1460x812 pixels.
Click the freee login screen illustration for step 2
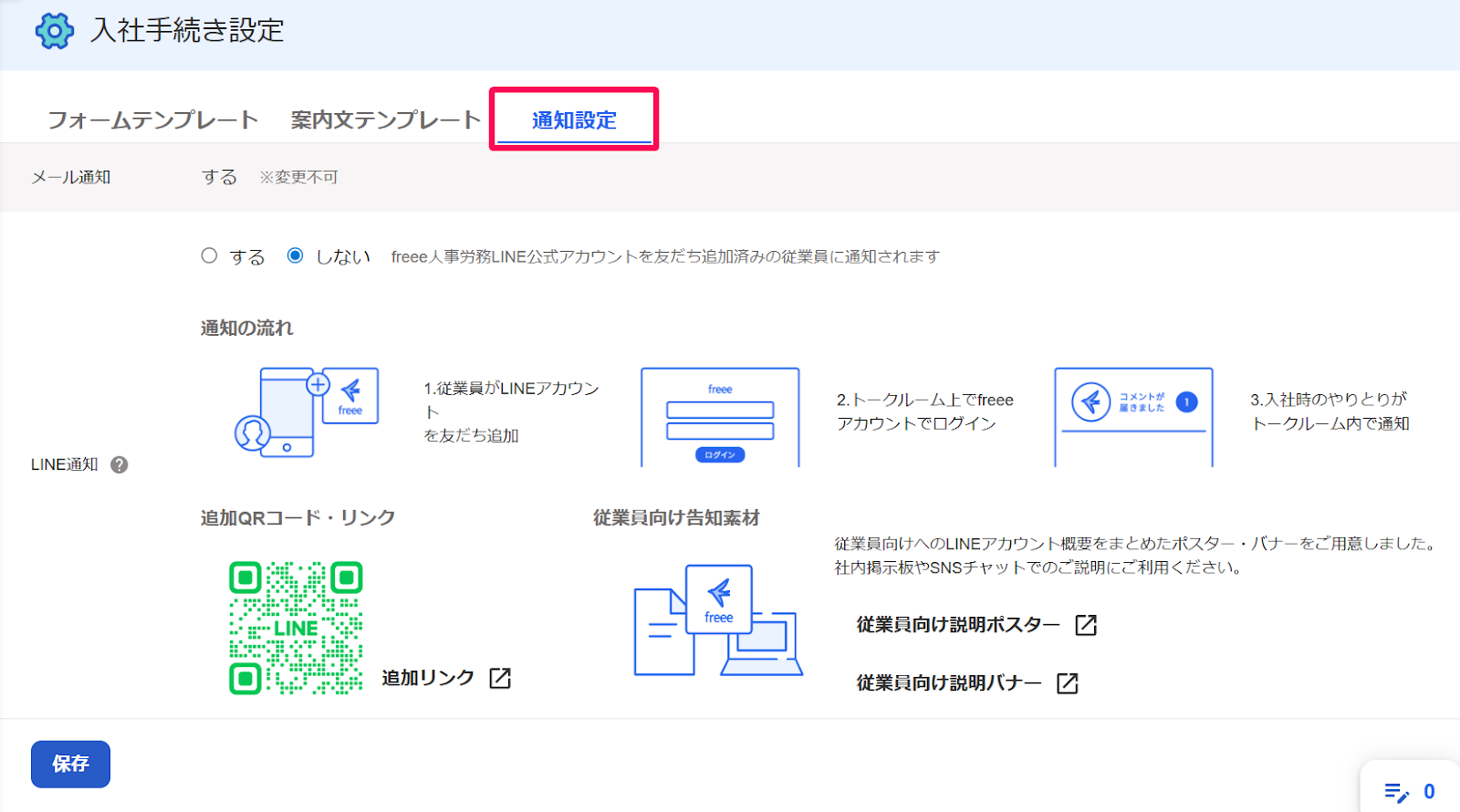click(x=720, y=417)
